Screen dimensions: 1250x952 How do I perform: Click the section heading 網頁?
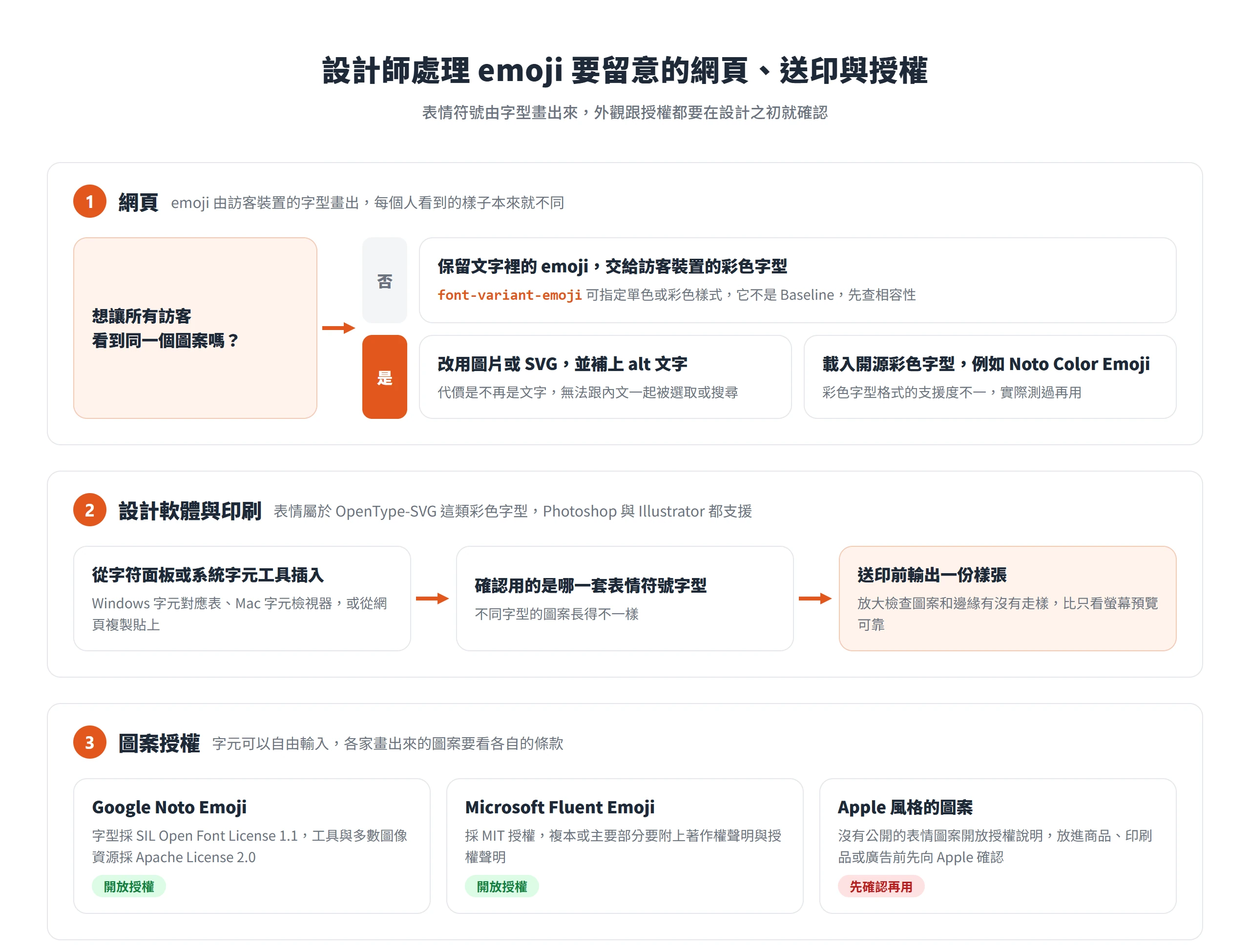(138, 202)
